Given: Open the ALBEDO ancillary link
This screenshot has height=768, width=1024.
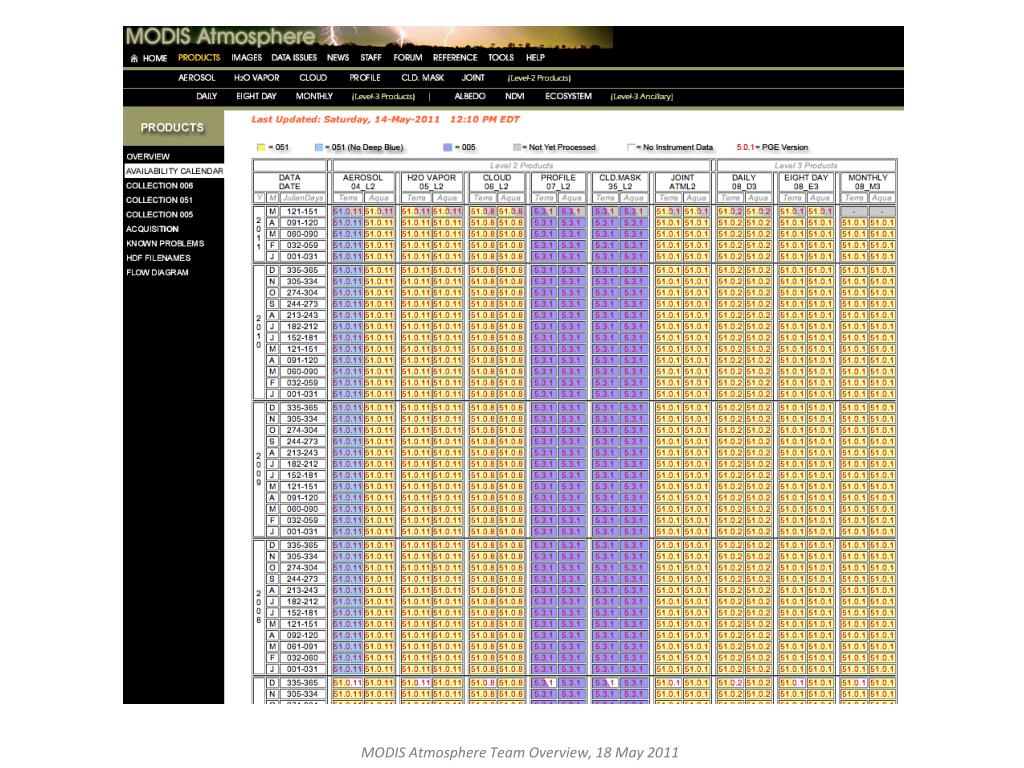Looking at the screenshot, I should 470,96.
